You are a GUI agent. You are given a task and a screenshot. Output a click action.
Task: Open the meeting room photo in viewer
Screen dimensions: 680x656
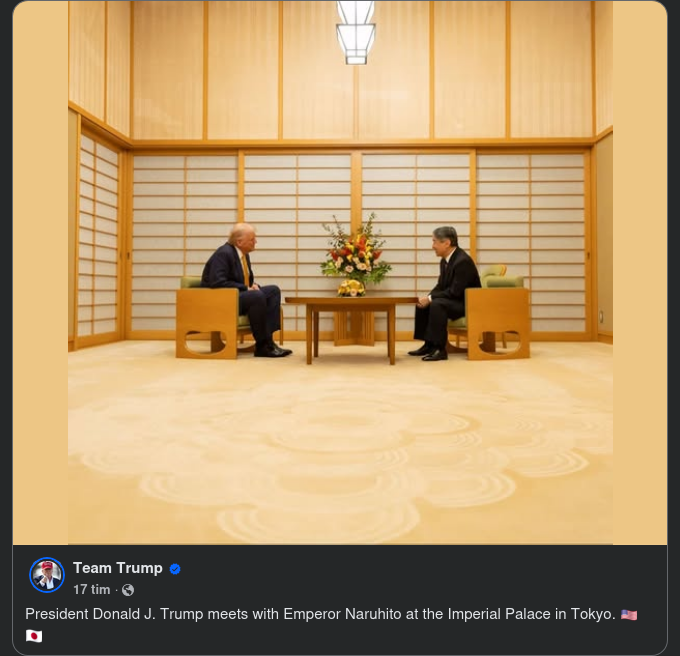340,272
